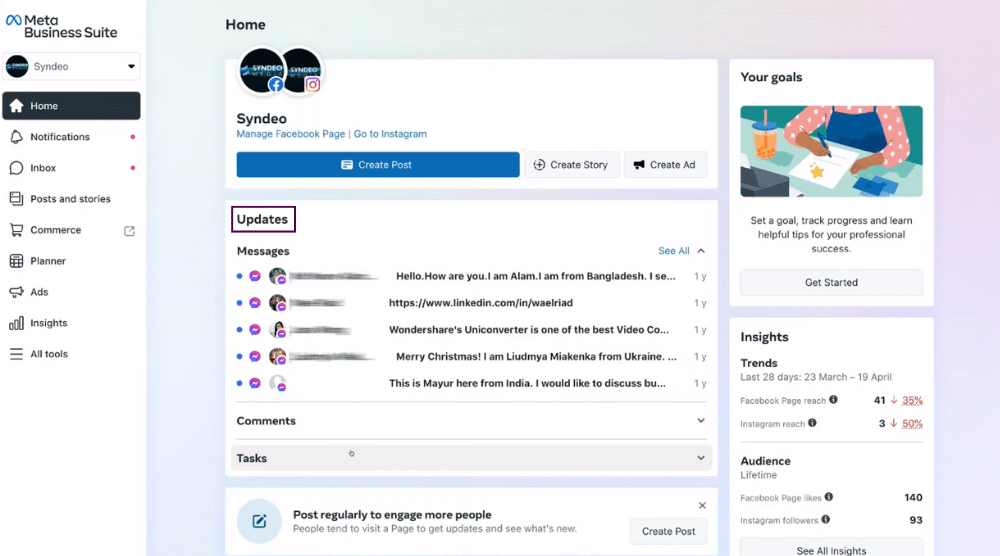Open the Manage Facebook Page link
This screenshot has height=556, width=1000.
(x=291, y=134)
